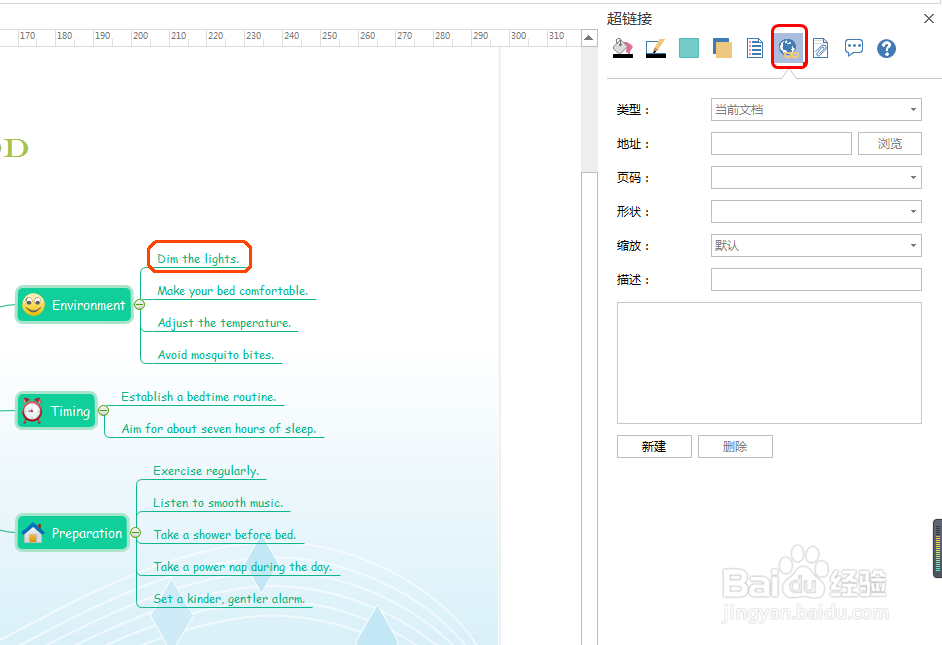This screenshot has height=645, width=942.
Task: Collapse the Preparation branch
Action: (x=137, y=532)
